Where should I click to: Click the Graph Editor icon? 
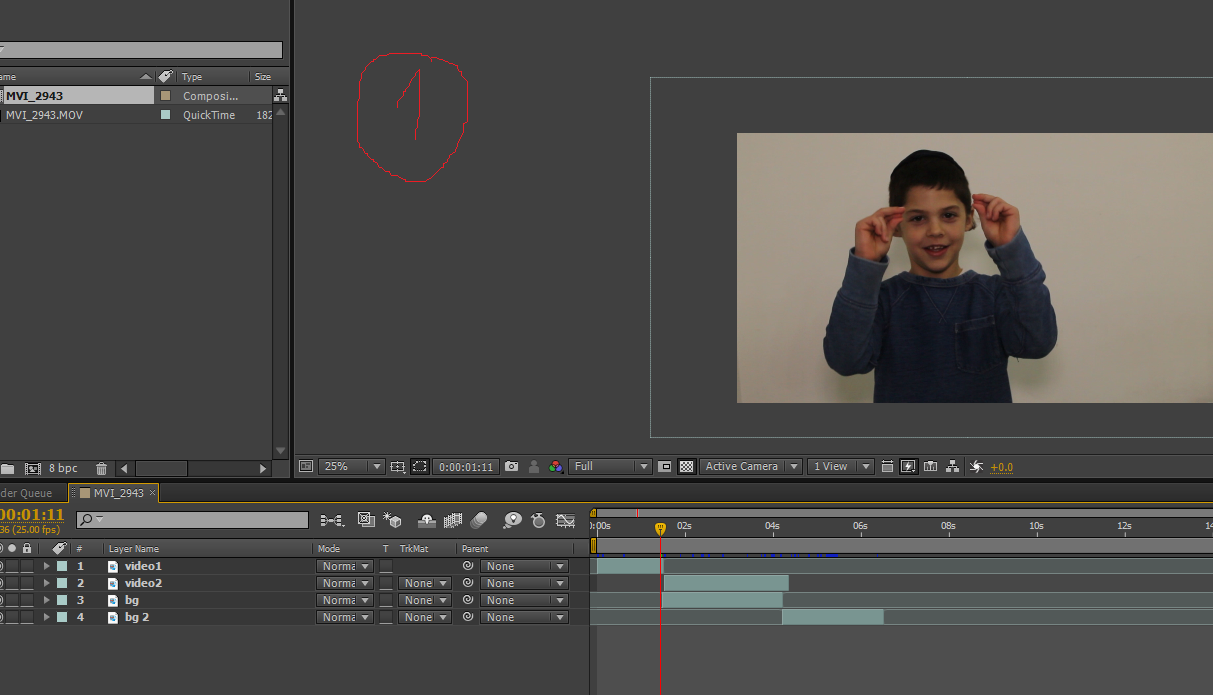tap(566, 521)
